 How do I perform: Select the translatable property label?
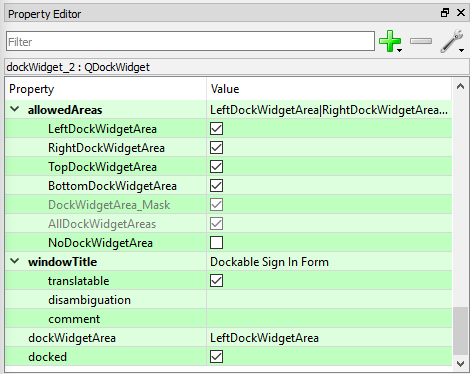(x=79, y=281)
